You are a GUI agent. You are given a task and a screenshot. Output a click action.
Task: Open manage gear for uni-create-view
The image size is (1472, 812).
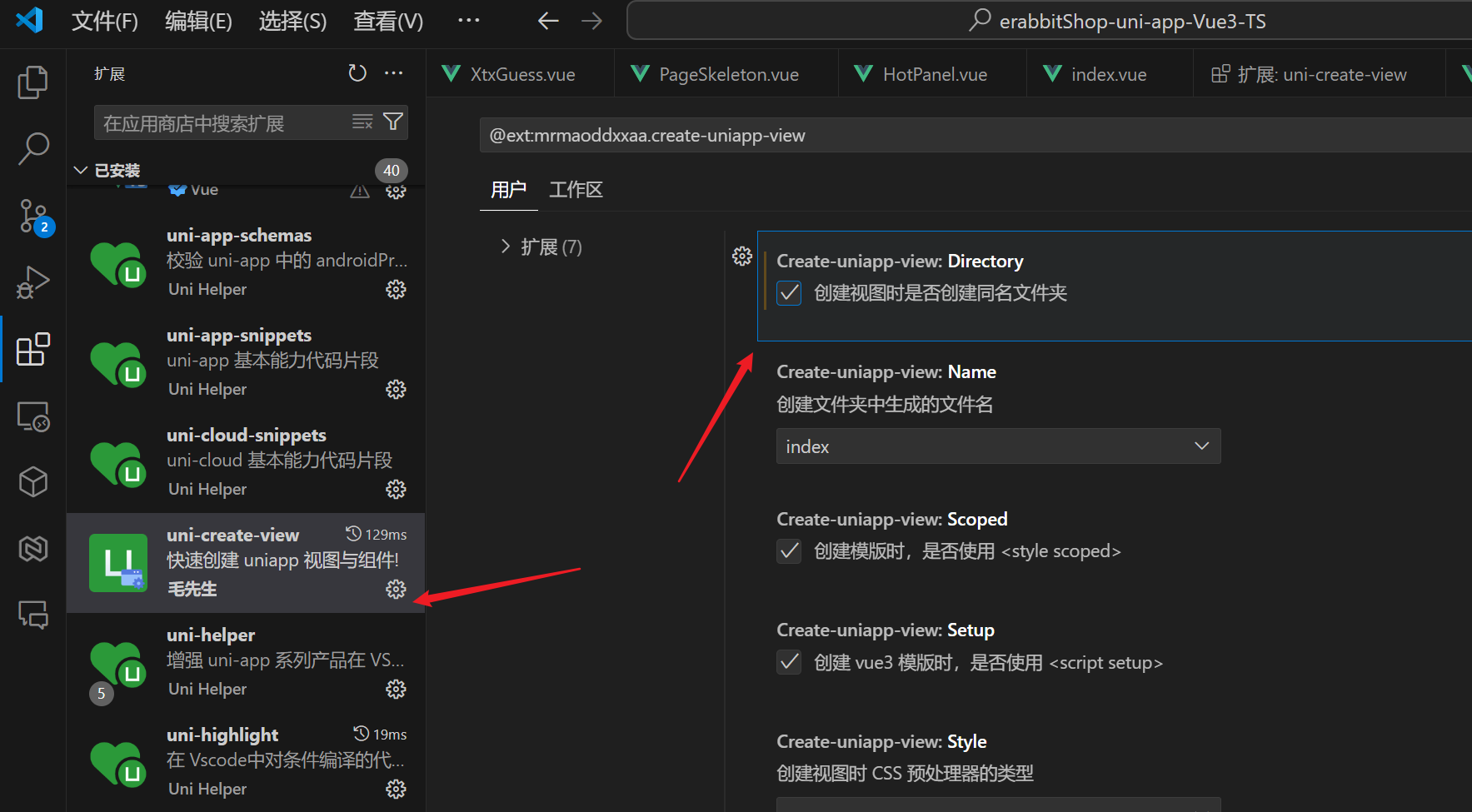(396, 589)
